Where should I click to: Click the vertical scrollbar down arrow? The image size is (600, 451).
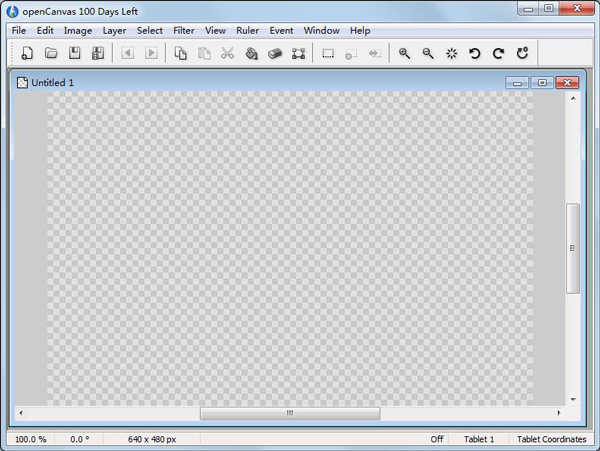[x=573, y=399]
